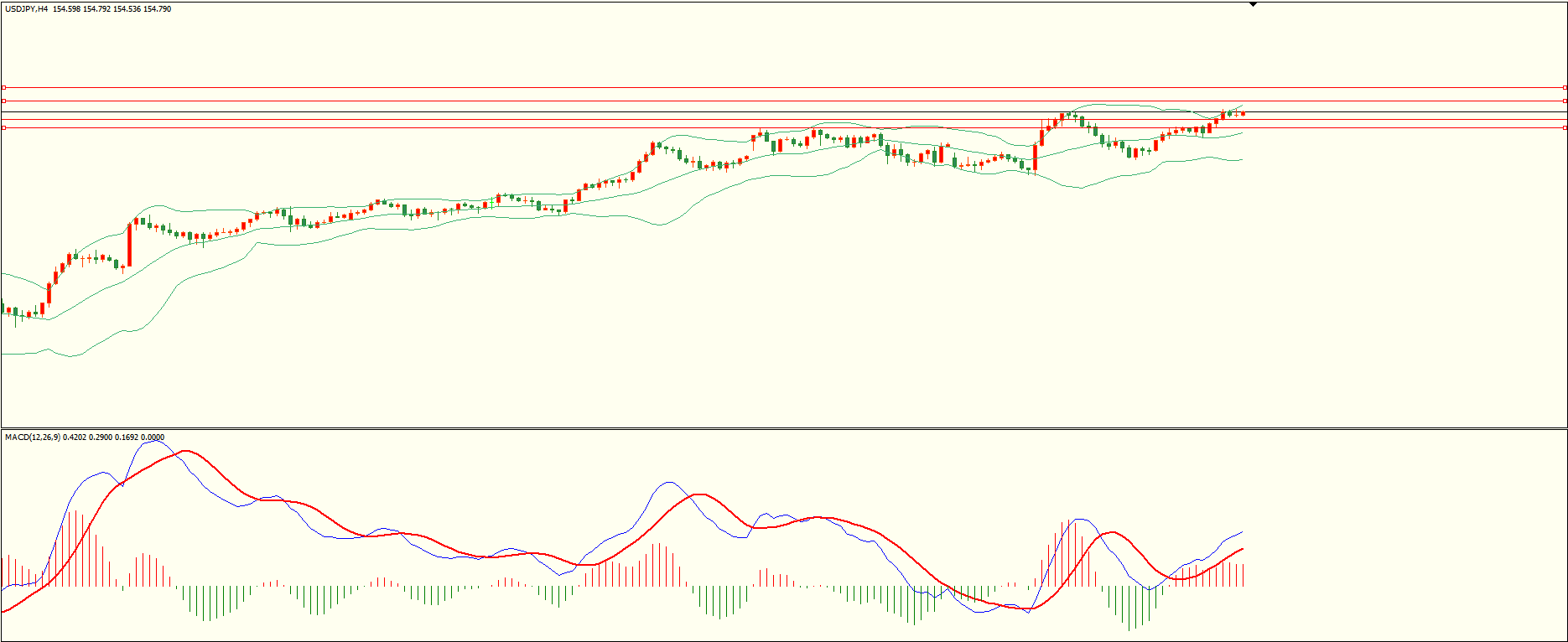Screen dimensions: 1568x642
Task: Click right end of red signal line
Action: click(1242, 549)
